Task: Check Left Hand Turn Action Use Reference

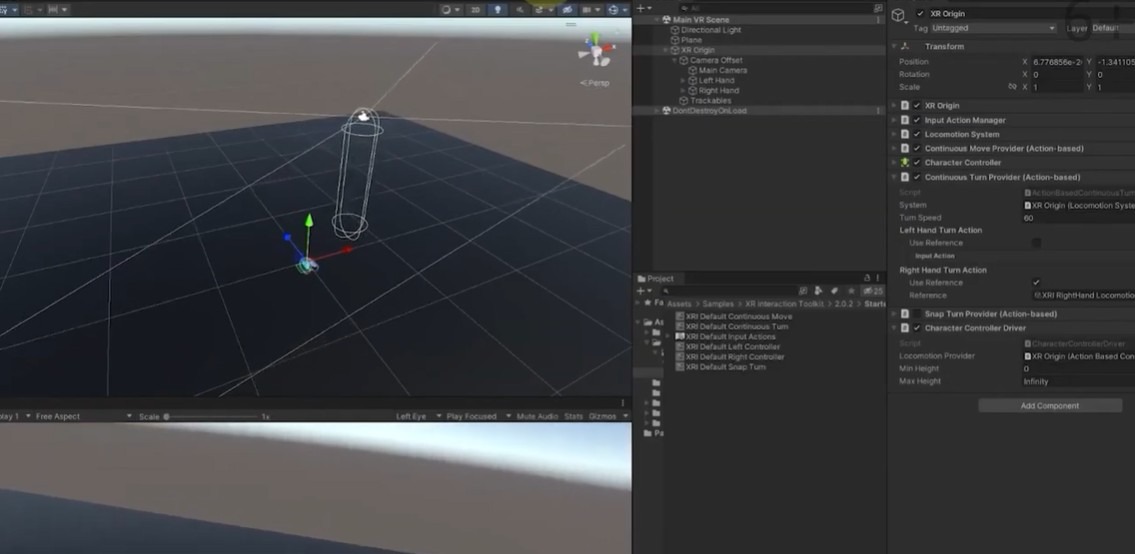Action: click(1037, 243)
